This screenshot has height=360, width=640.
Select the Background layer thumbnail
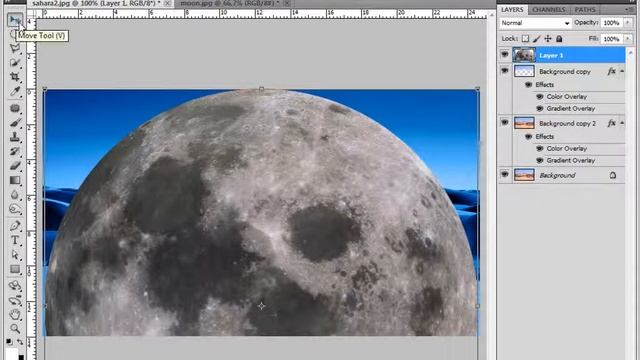click(x=524, y=175)
